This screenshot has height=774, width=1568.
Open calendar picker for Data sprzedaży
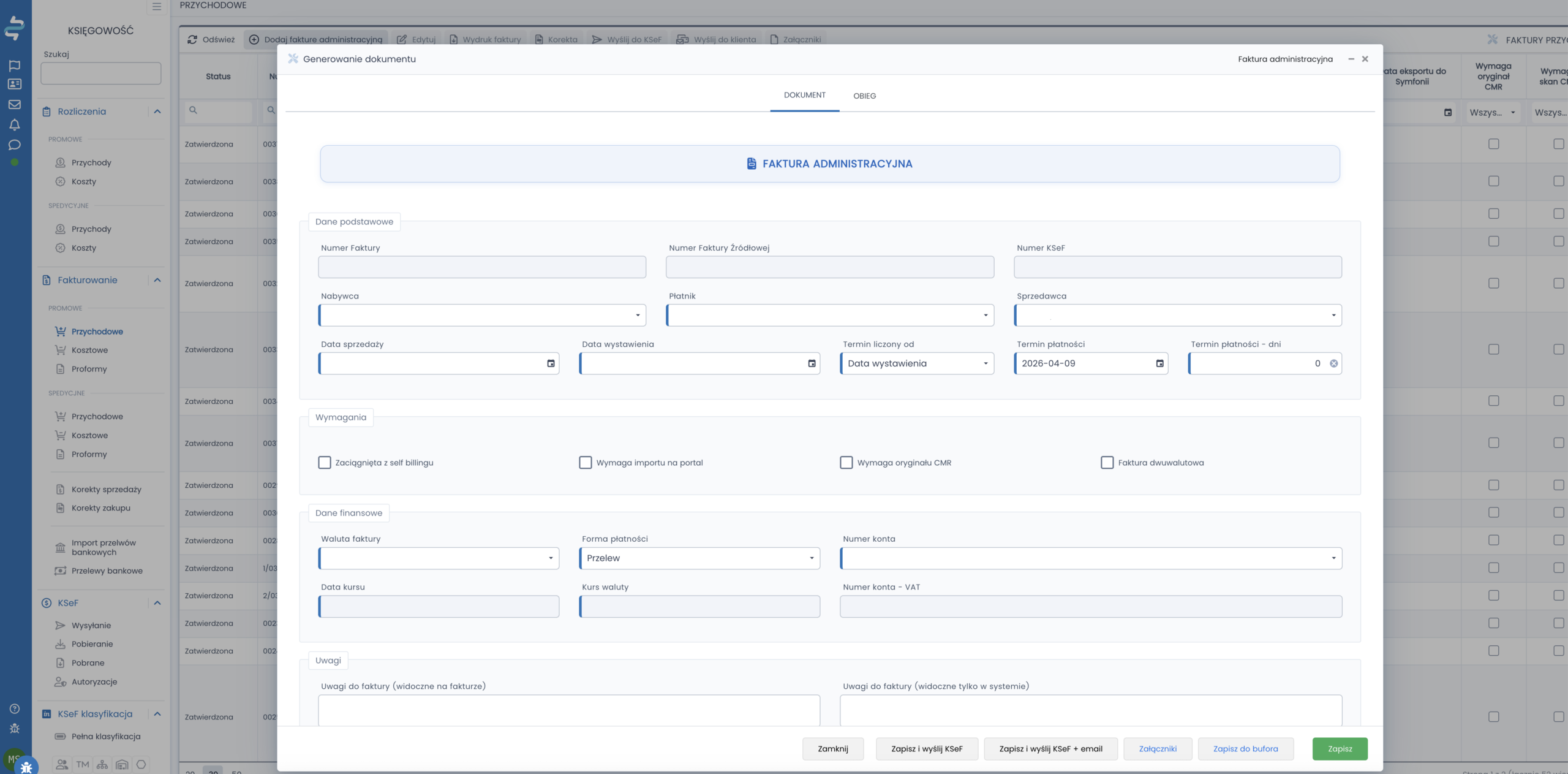click(551, 363)
